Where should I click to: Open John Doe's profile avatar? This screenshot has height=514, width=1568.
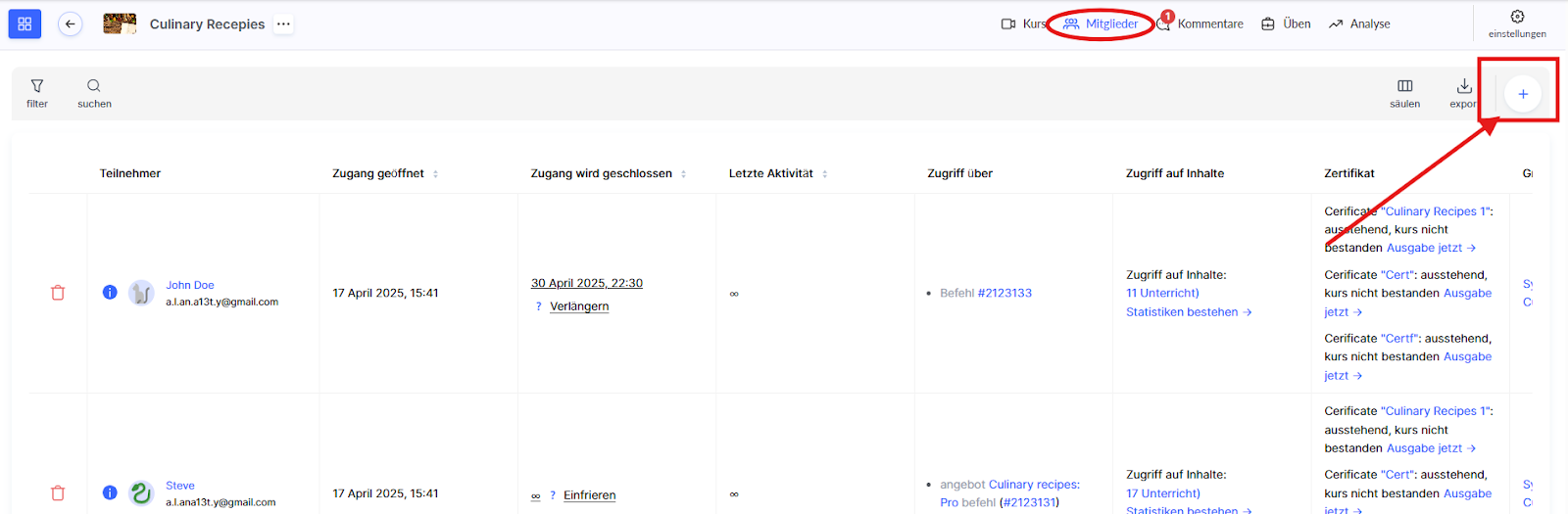[141, 293]
